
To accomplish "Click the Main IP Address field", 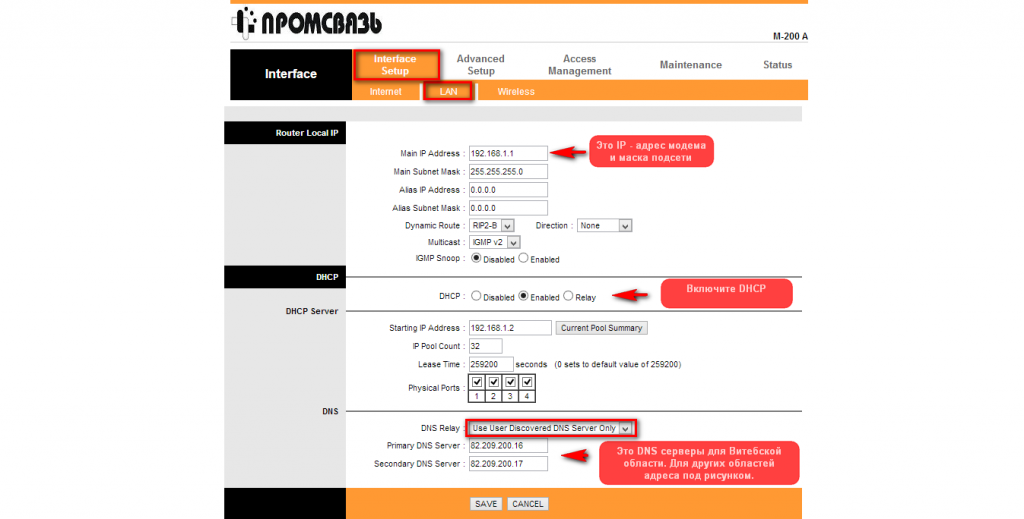I will [507, 154].
